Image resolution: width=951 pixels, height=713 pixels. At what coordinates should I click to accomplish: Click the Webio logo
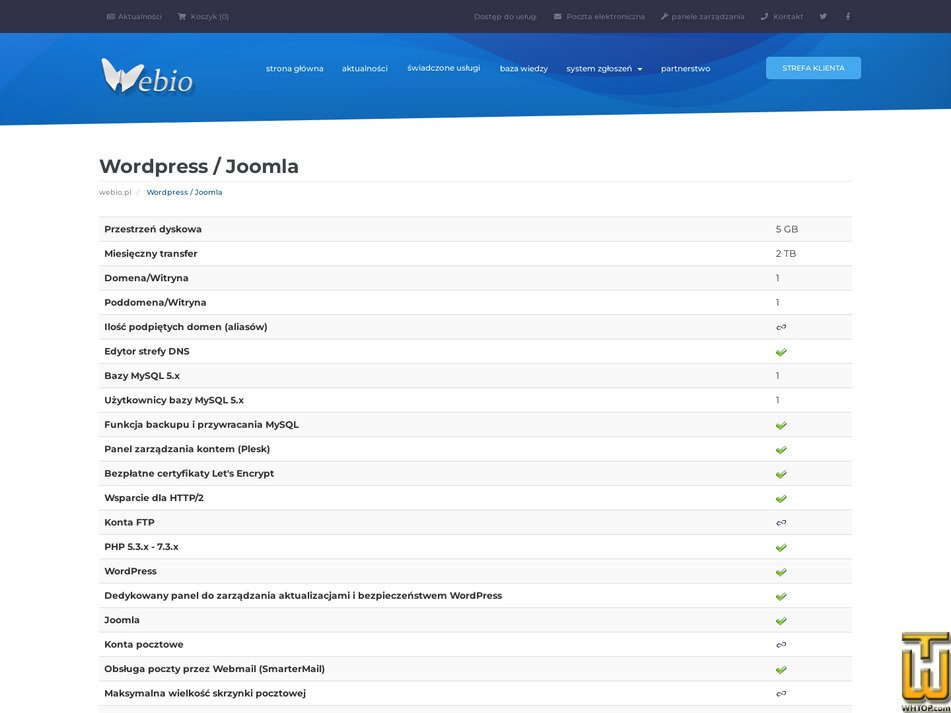pyautogui.click(x=147, y=77)
